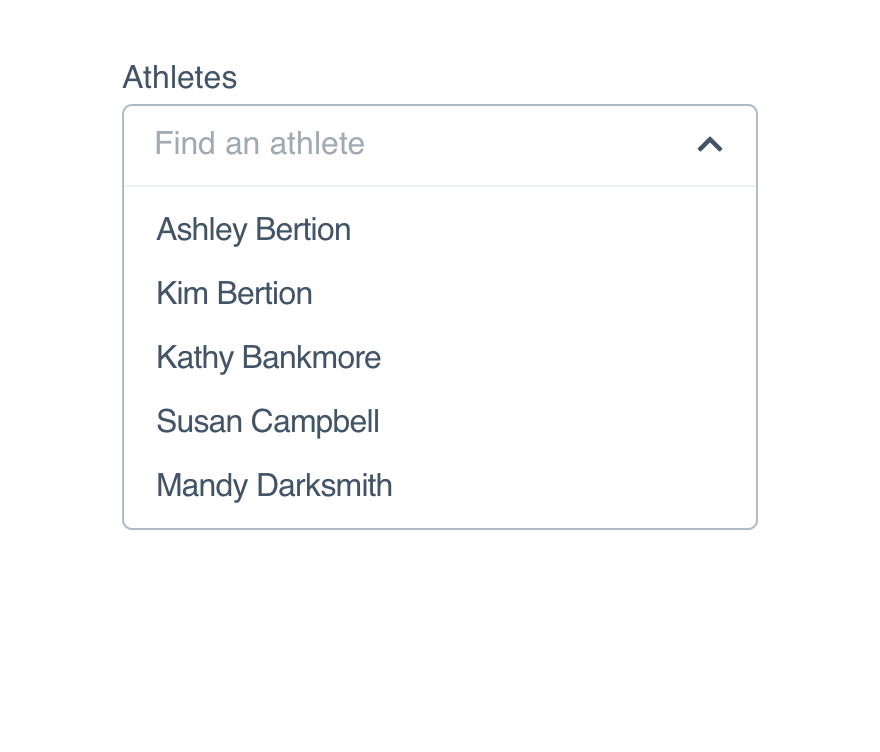The image size is (880, 752).
Task: Click Kathy Bankmore's name
Action: (x=269, y=358)
